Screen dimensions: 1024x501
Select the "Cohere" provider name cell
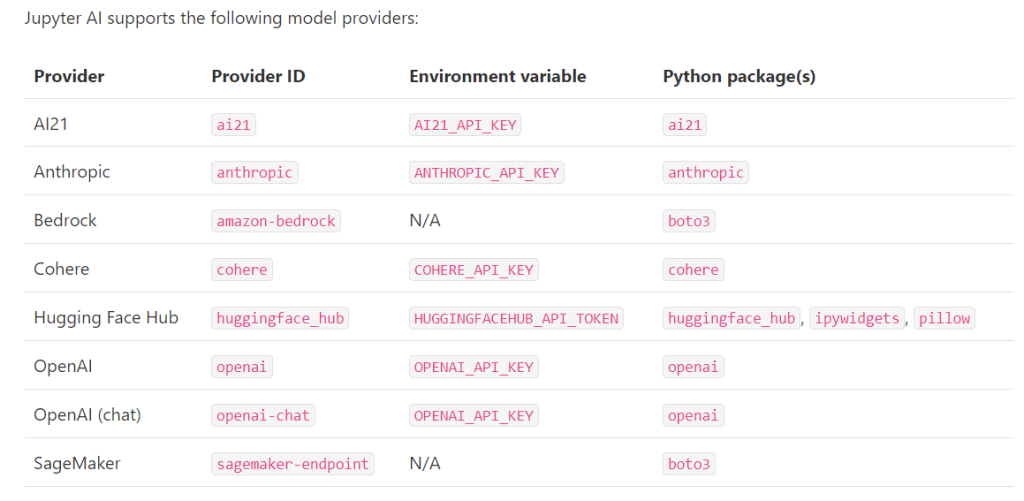(61, 269)
